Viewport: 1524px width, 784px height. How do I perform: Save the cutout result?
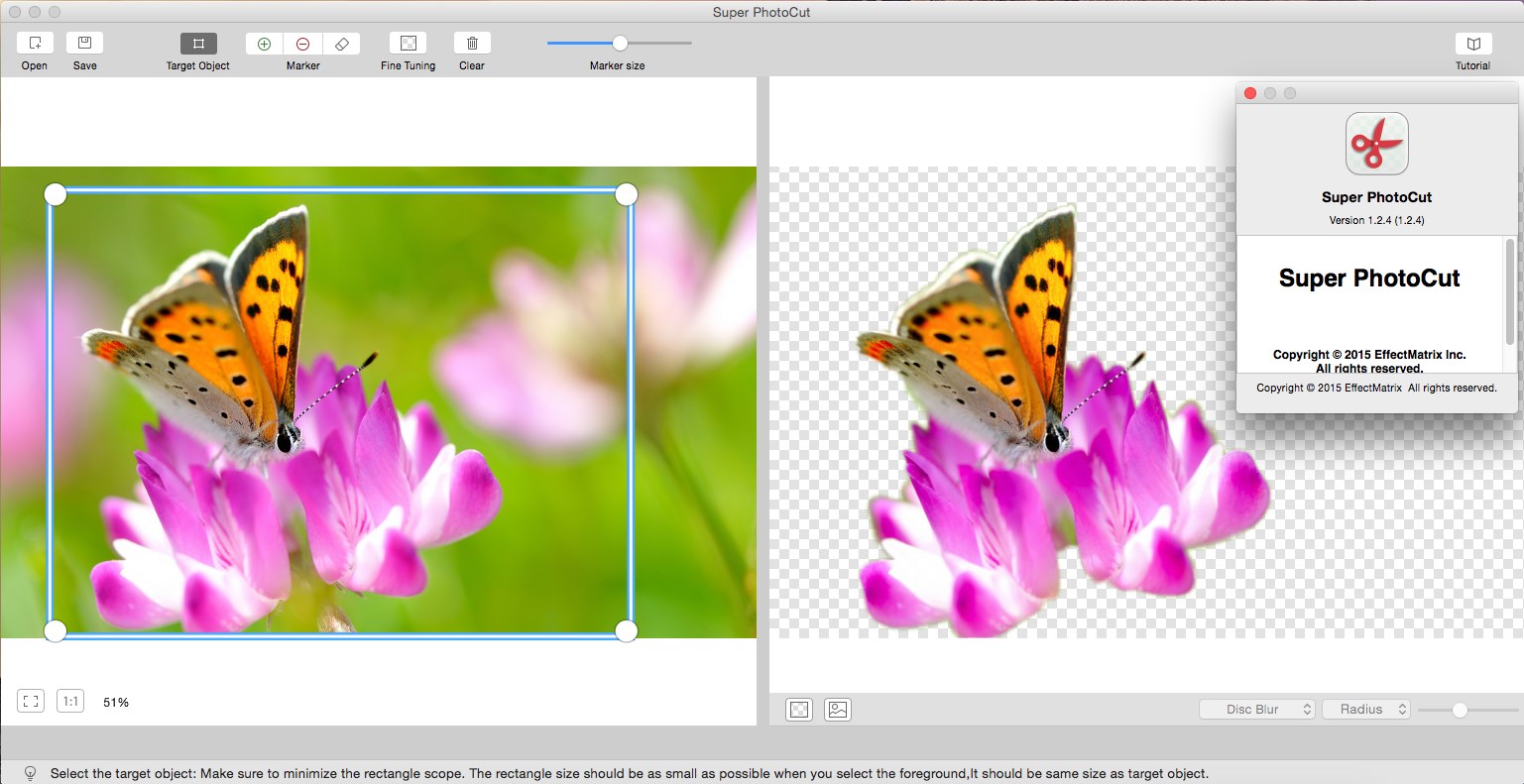pos(84,43)
